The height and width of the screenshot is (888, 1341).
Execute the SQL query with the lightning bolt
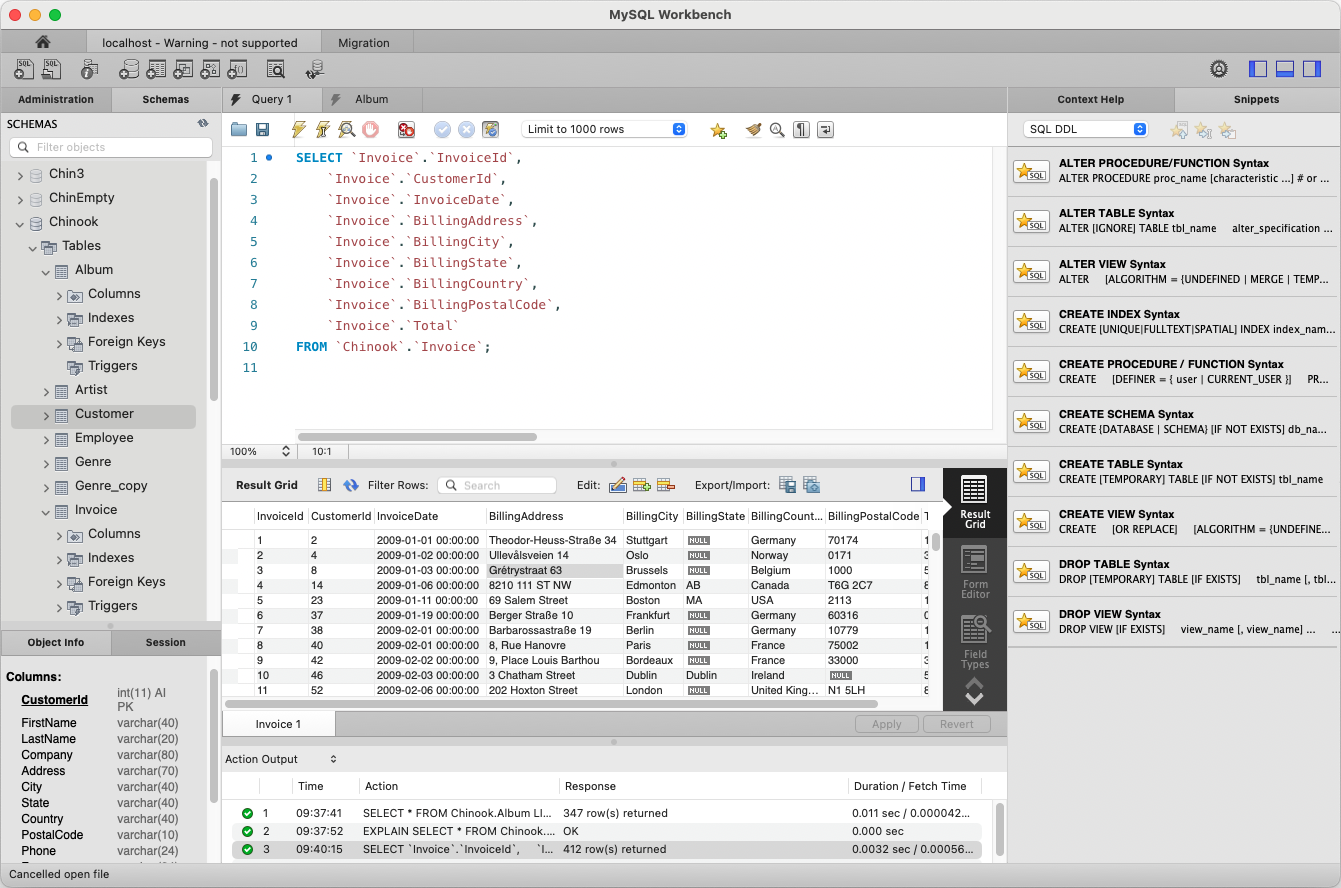point(298,129)
